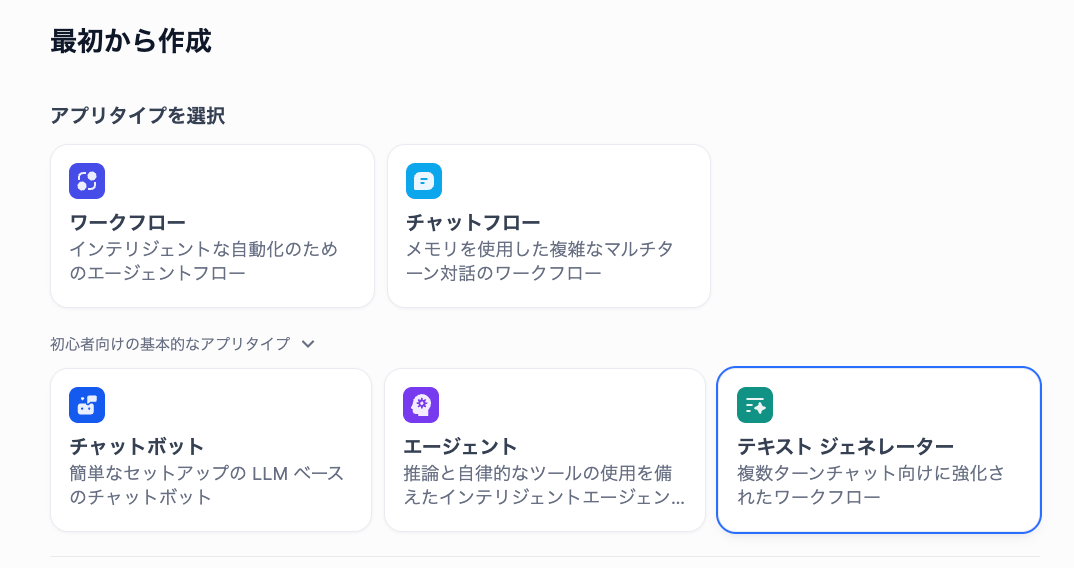The image size is (1074, 568).
Task: Click the purple Agent (エージェント) icon
Action: (x=421, y=405)
